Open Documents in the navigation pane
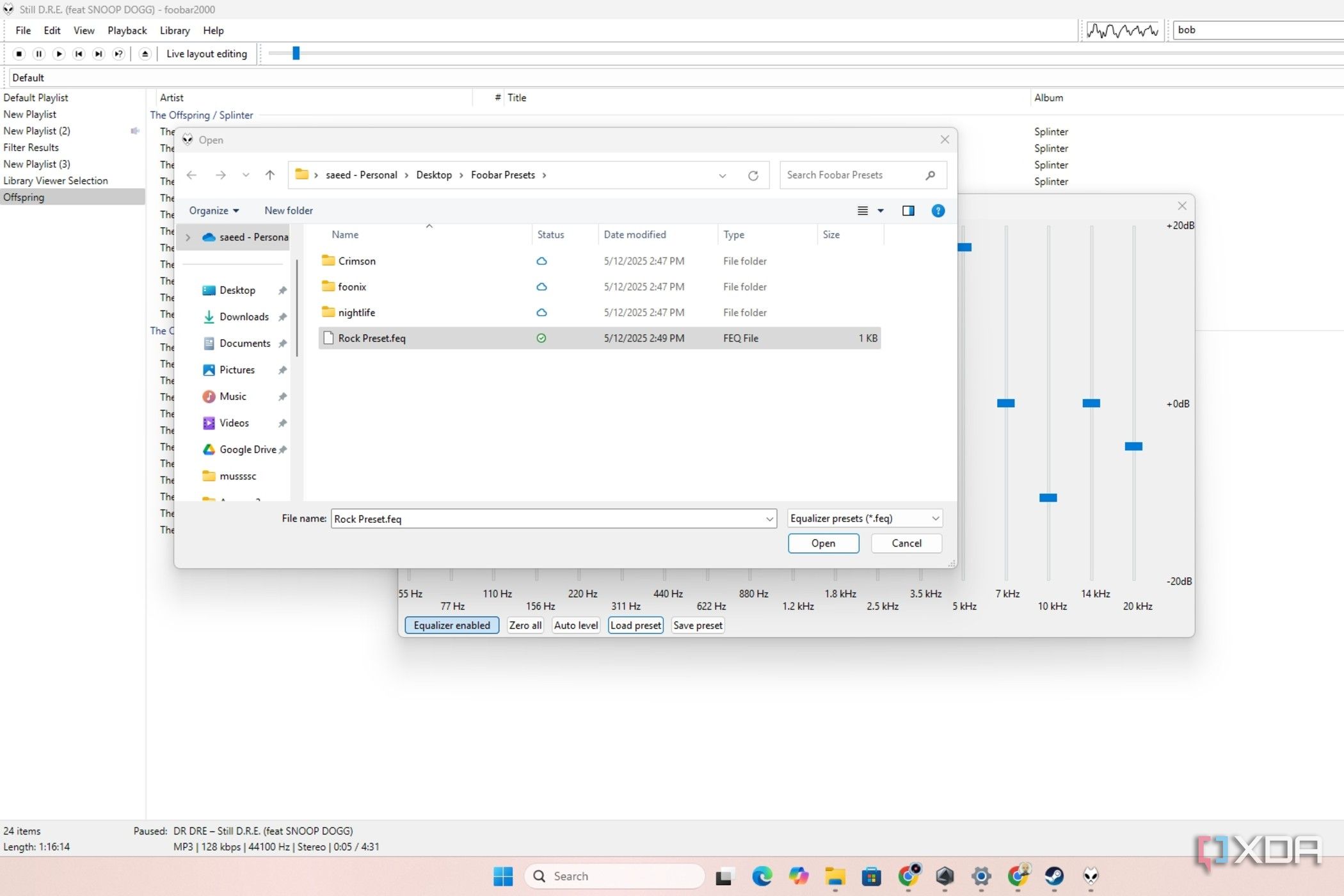The image size is (1344, 896). (244, 344)
